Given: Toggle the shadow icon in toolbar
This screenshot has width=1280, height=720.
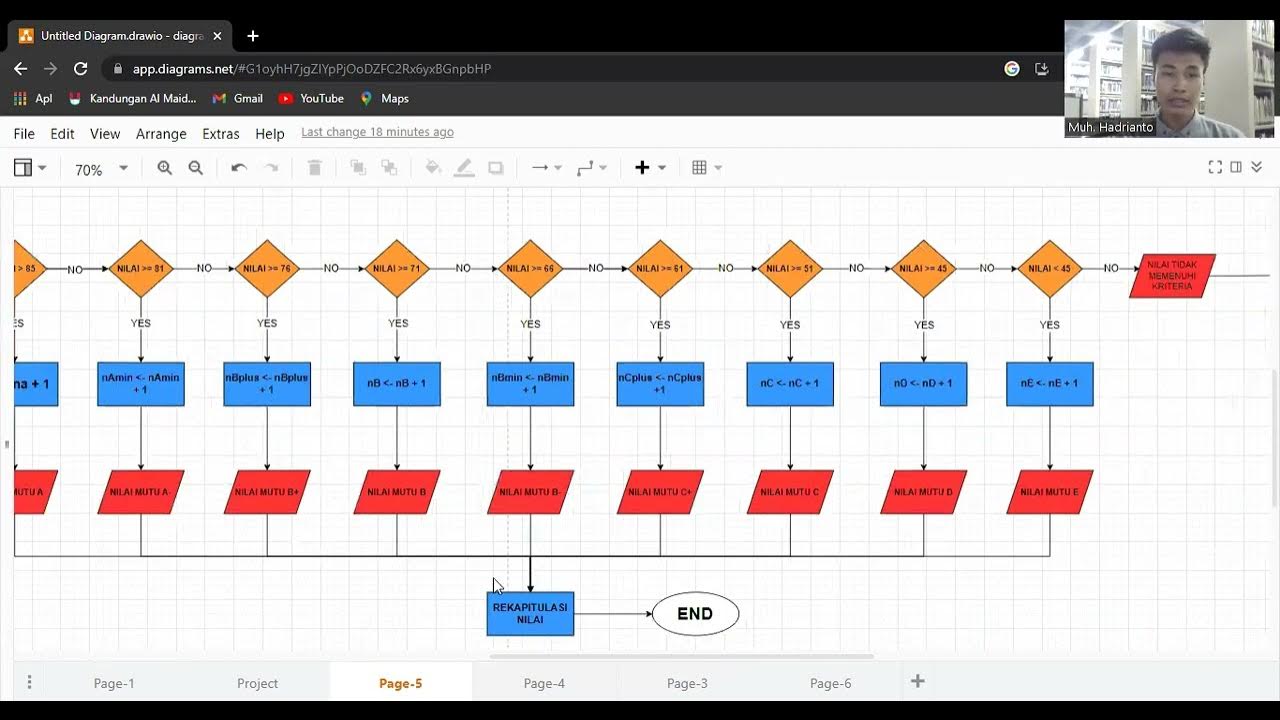Looking at the screenshot, I should pos(496,168).
